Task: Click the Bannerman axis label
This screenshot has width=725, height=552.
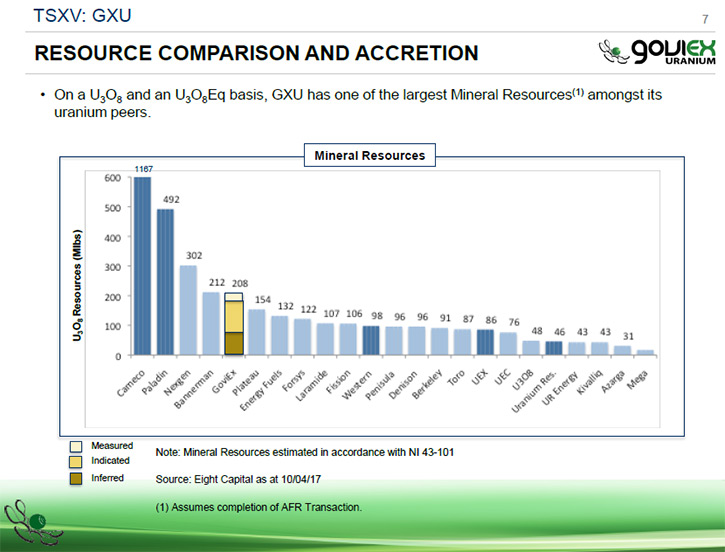Action: 194,389
